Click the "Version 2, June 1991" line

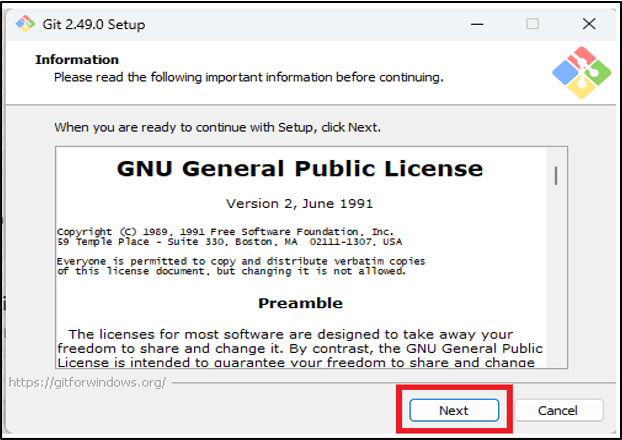pos(299,203)
